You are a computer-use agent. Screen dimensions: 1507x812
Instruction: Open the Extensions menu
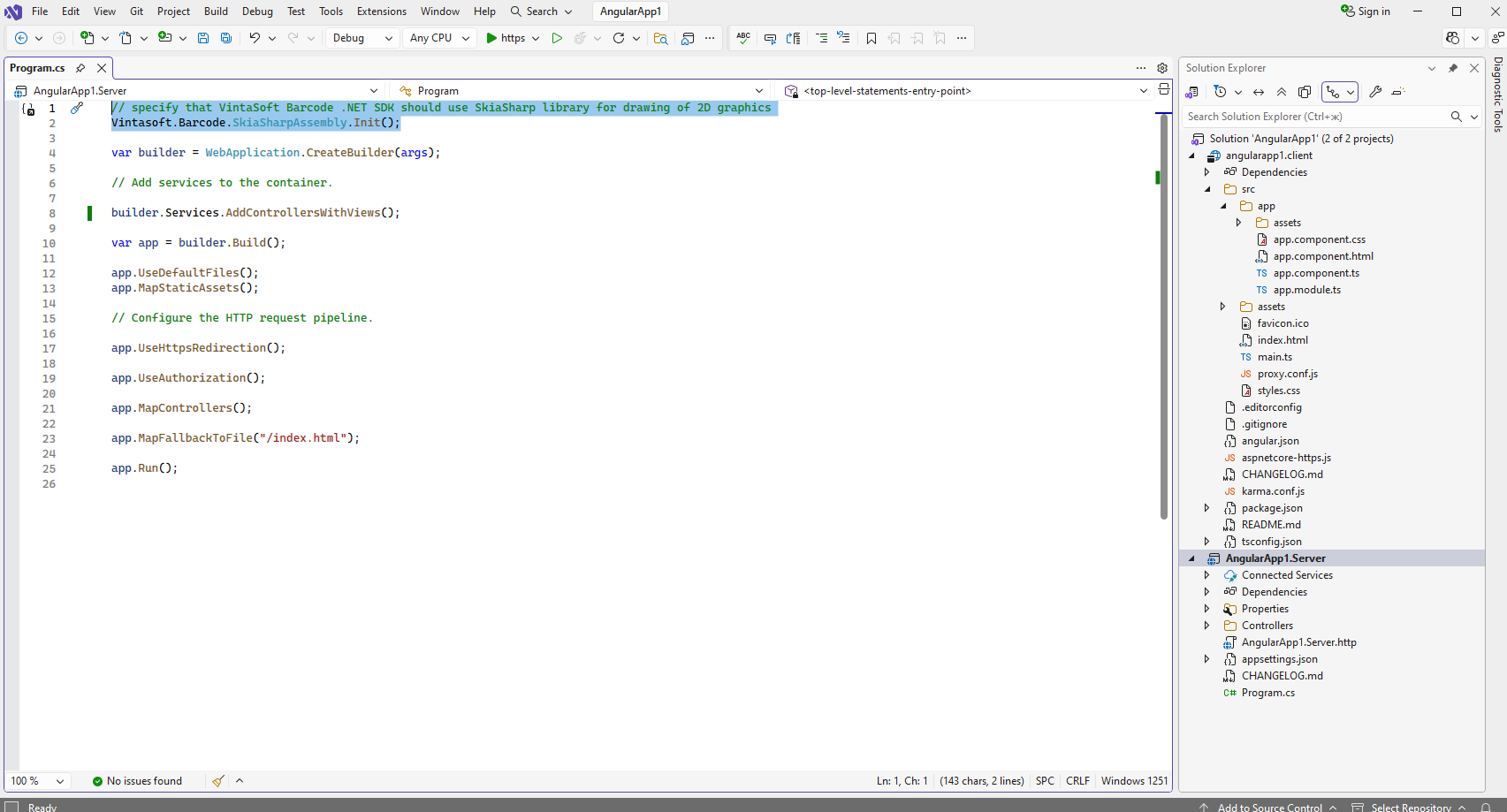[382, 11]
